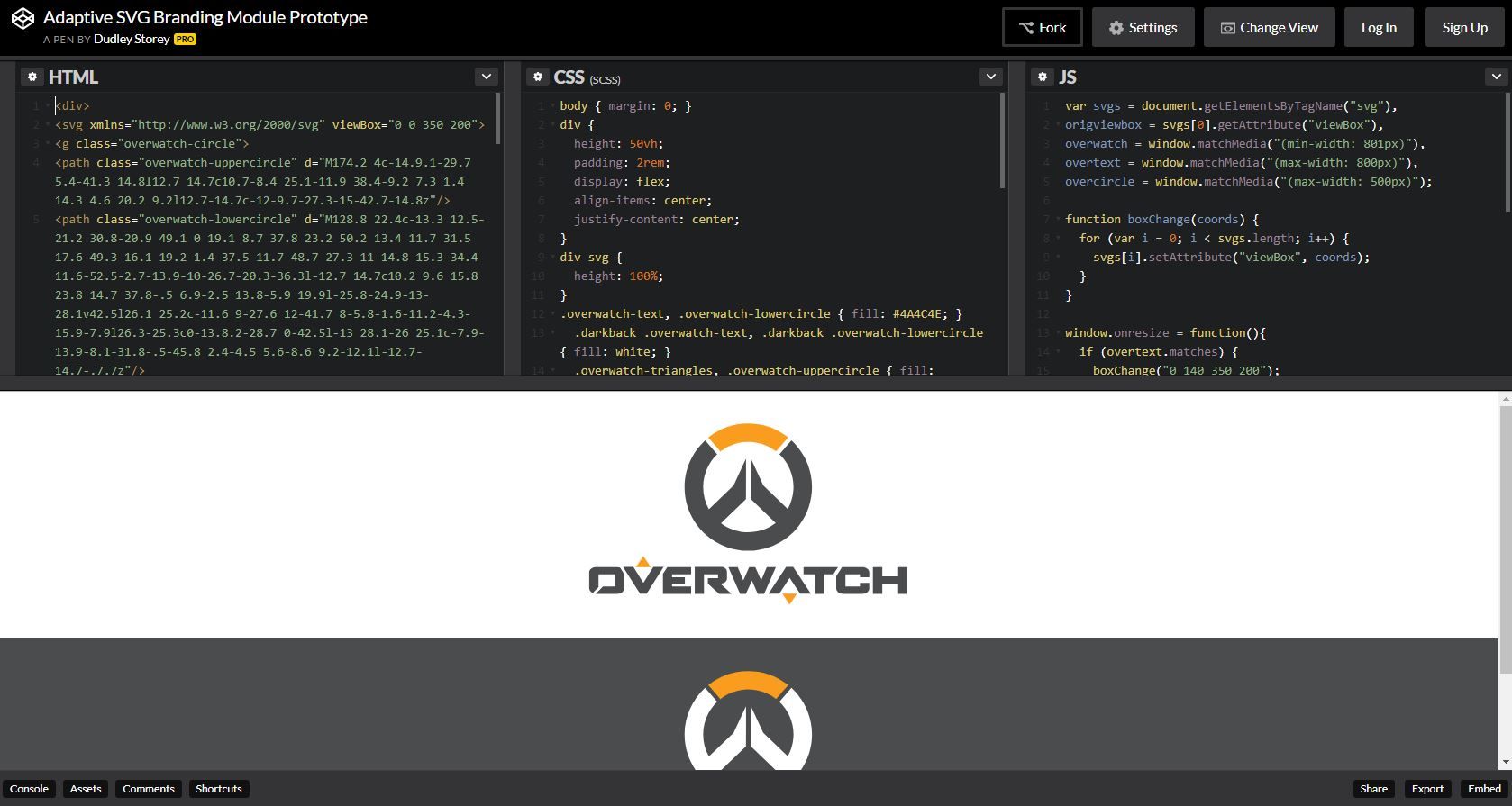Click the 'overcircle = window.matchMedia' line
Image resolution: width=1512 pixels, height=806 pixels.
click(x=1248, y=182)
